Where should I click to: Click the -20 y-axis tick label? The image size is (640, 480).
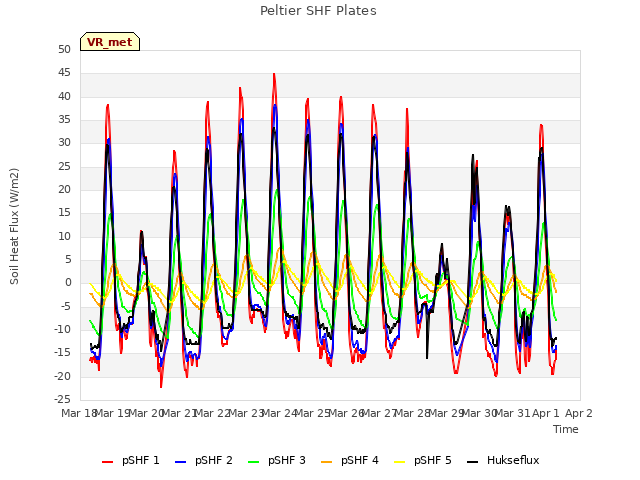62,376
